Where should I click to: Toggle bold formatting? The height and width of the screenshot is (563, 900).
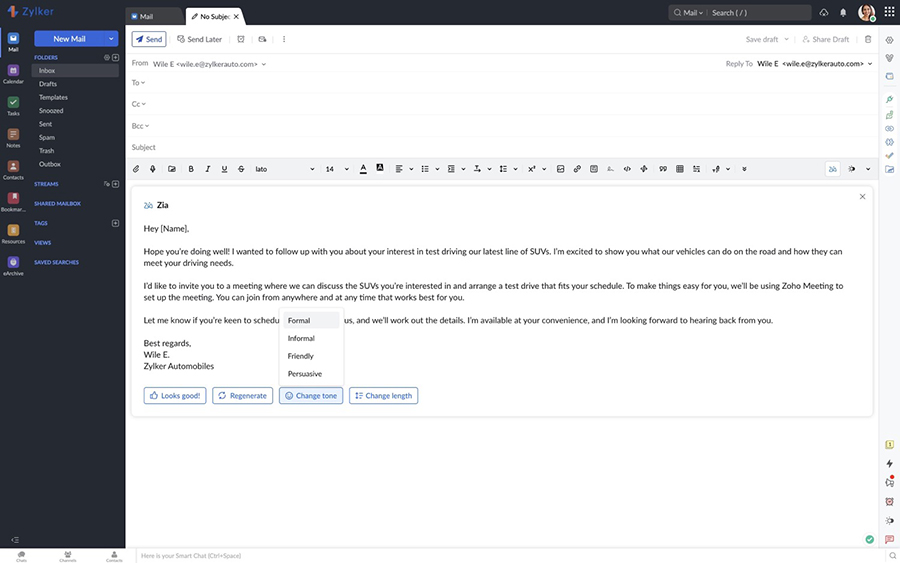click(191, 169)
